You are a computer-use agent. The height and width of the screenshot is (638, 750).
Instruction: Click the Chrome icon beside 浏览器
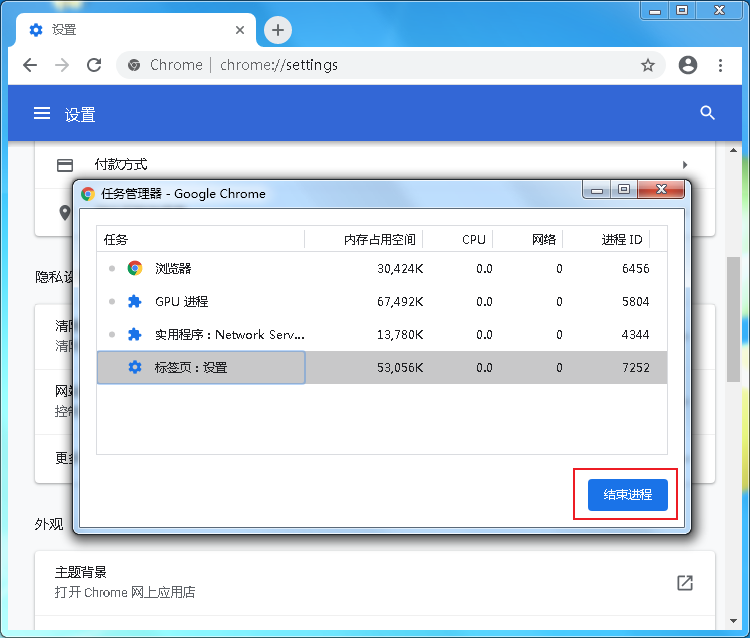point(135,268)
